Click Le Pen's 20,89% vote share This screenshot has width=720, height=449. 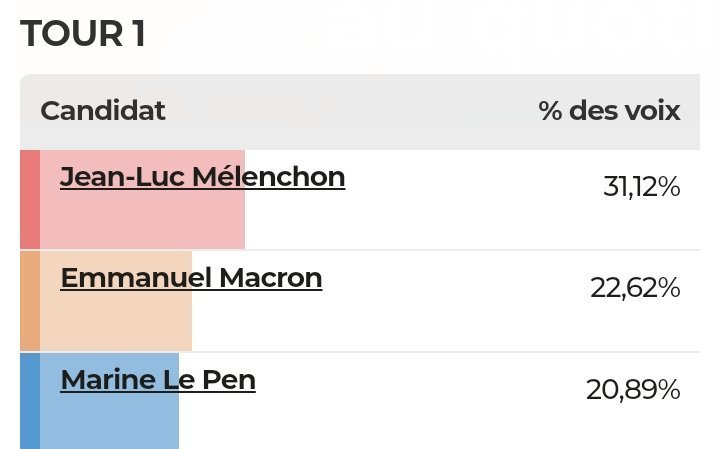click(633, 390)
